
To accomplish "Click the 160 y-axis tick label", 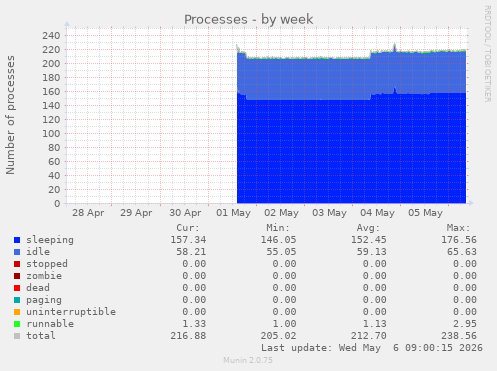I will [x=51, y=92].
